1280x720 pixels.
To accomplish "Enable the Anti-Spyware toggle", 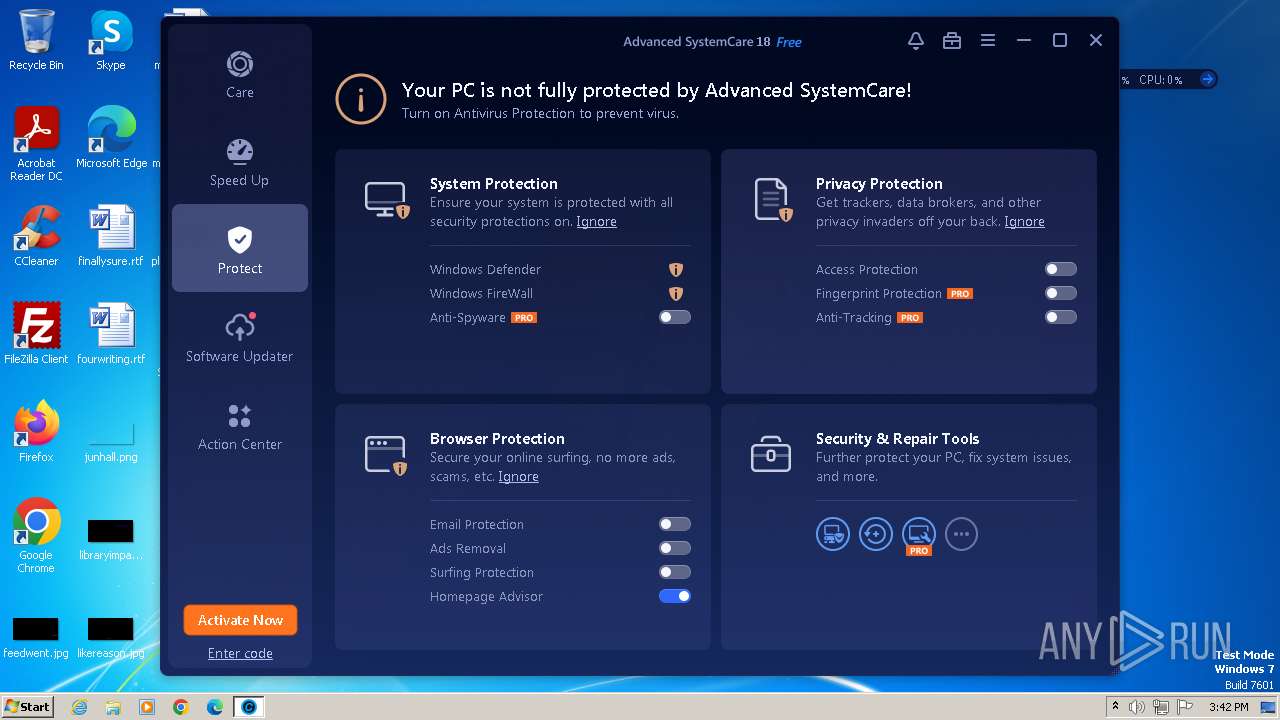I will [x=675, y=317].
